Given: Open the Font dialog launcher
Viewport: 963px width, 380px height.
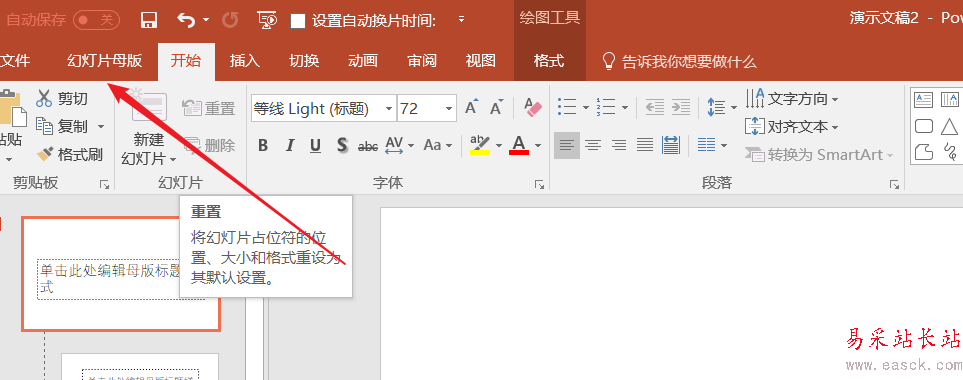Looking at the screenshot, I should click(x=539, y=184).
